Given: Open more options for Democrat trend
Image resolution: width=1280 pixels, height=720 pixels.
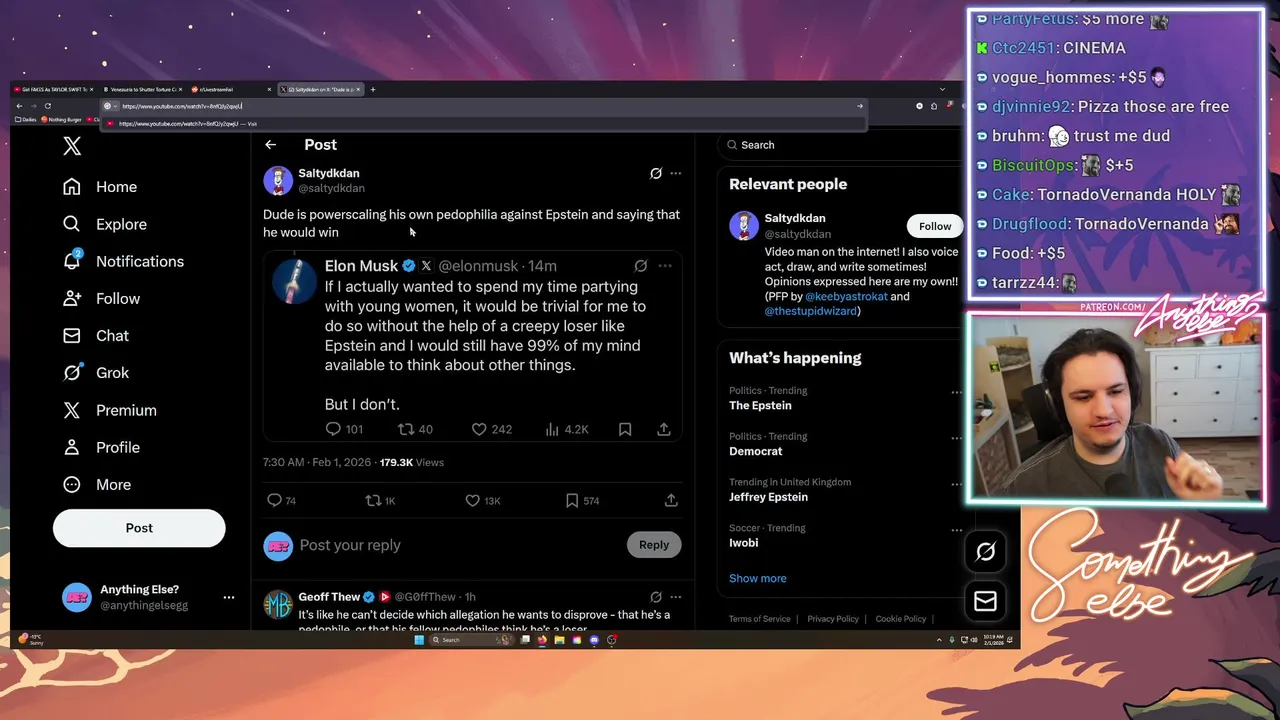Looking at the screenshot, I should [956, 438].
